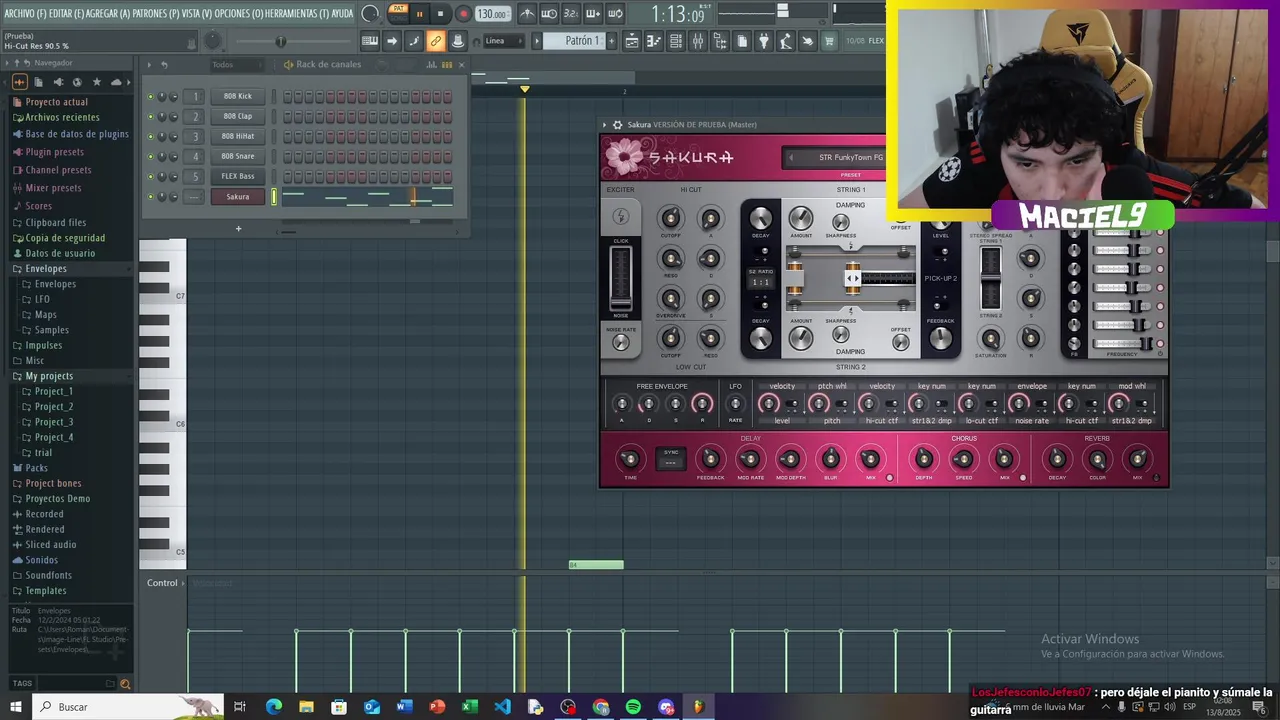The height and width of the screenshot is (720, 1280).
Task: Click Sakura plugin gear options icon
Action: (617, 125)
